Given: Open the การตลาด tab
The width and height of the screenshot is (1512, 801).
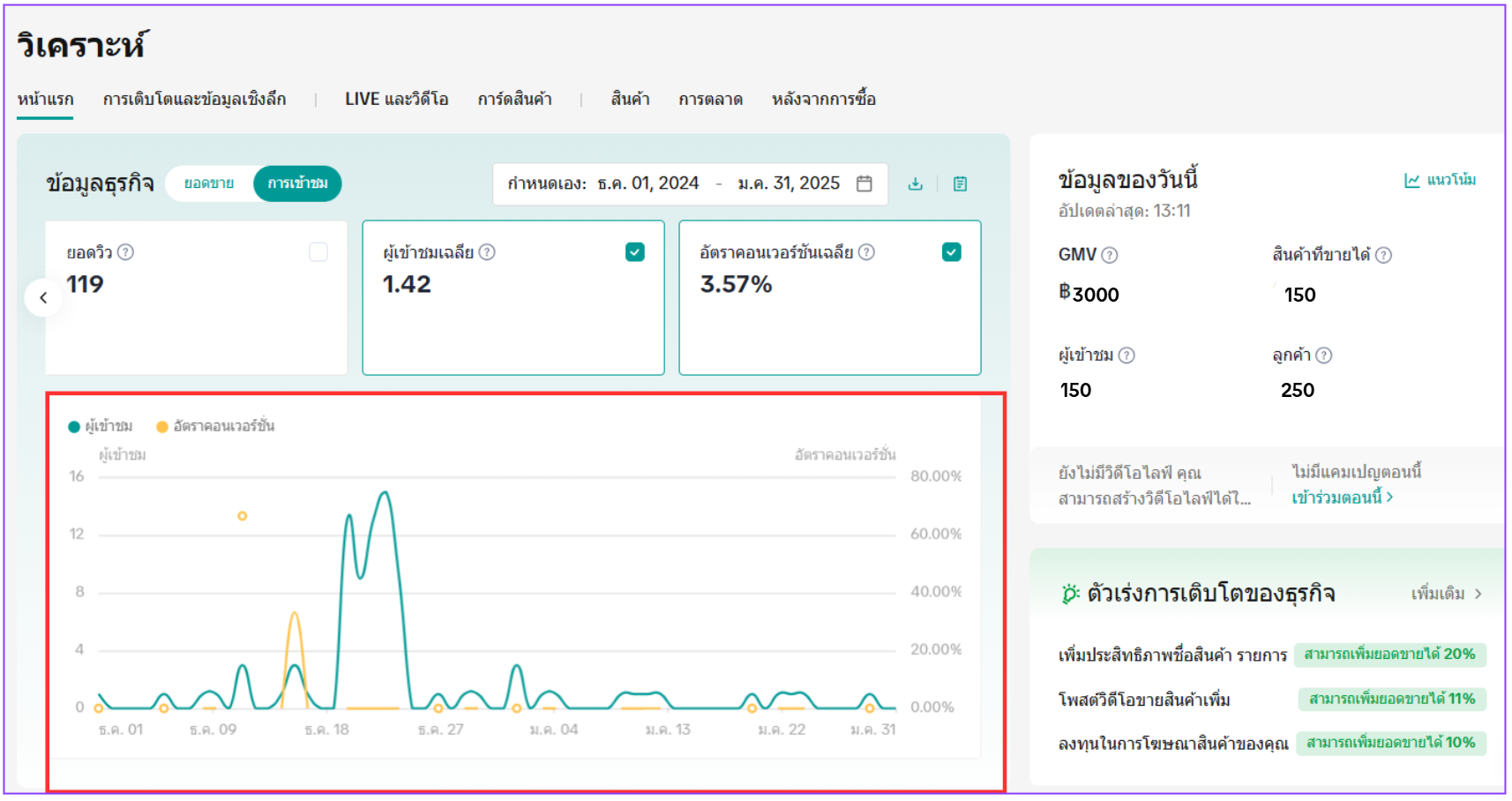Looking at the screenshot, I should [710, 99].
